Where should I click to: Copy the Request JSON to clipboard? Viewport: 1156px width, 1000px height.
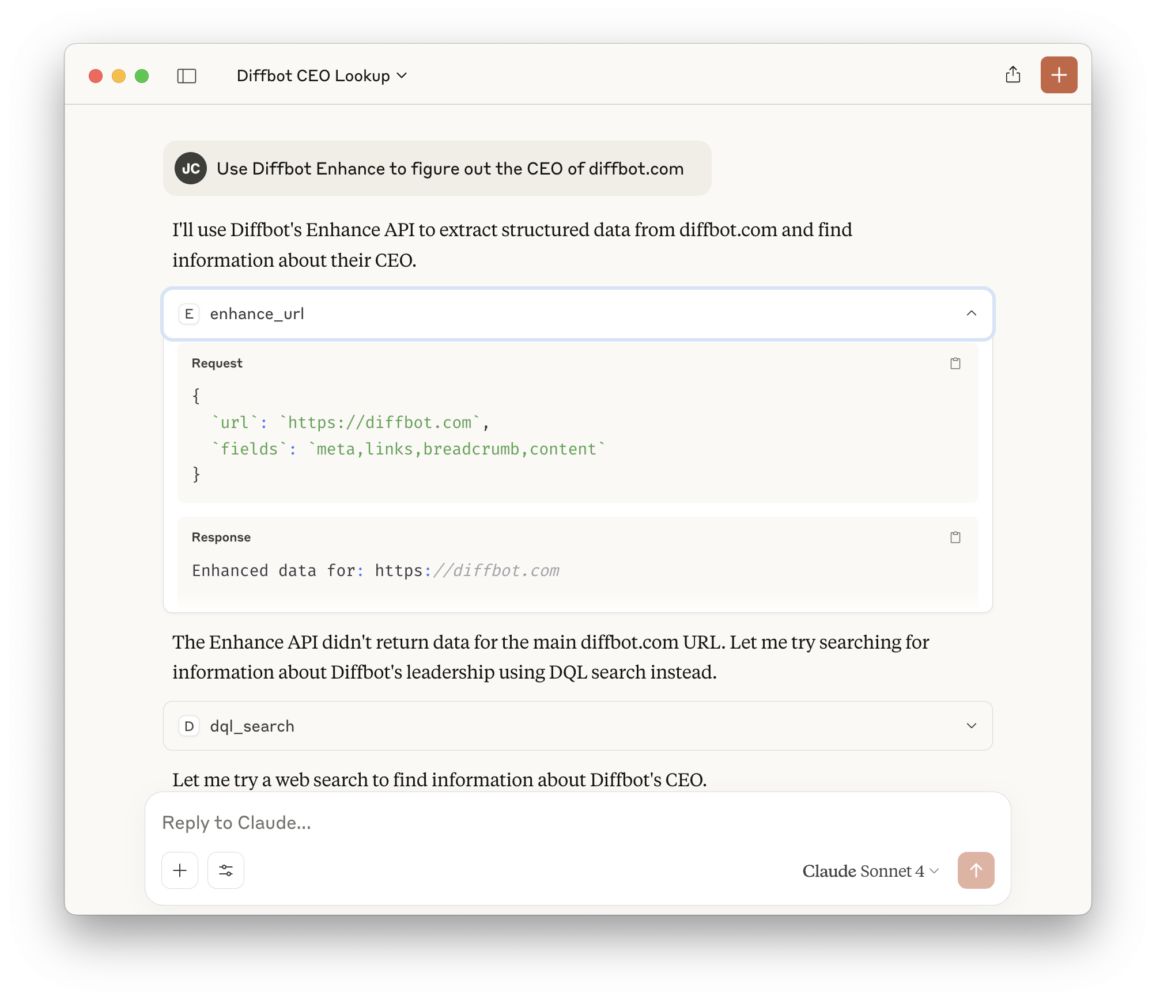(x=955, y=364)
